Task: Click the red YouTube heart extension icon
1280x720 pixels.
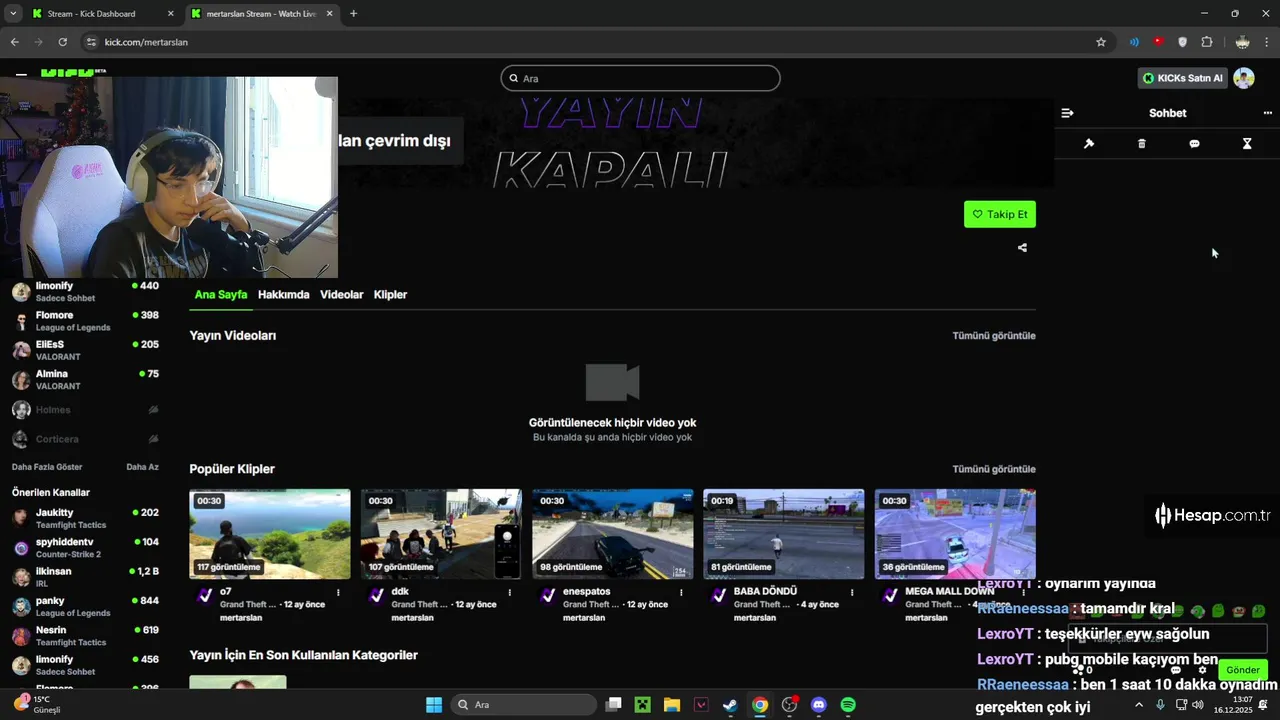Action: pyautogui.click(x=1158, y=42)
